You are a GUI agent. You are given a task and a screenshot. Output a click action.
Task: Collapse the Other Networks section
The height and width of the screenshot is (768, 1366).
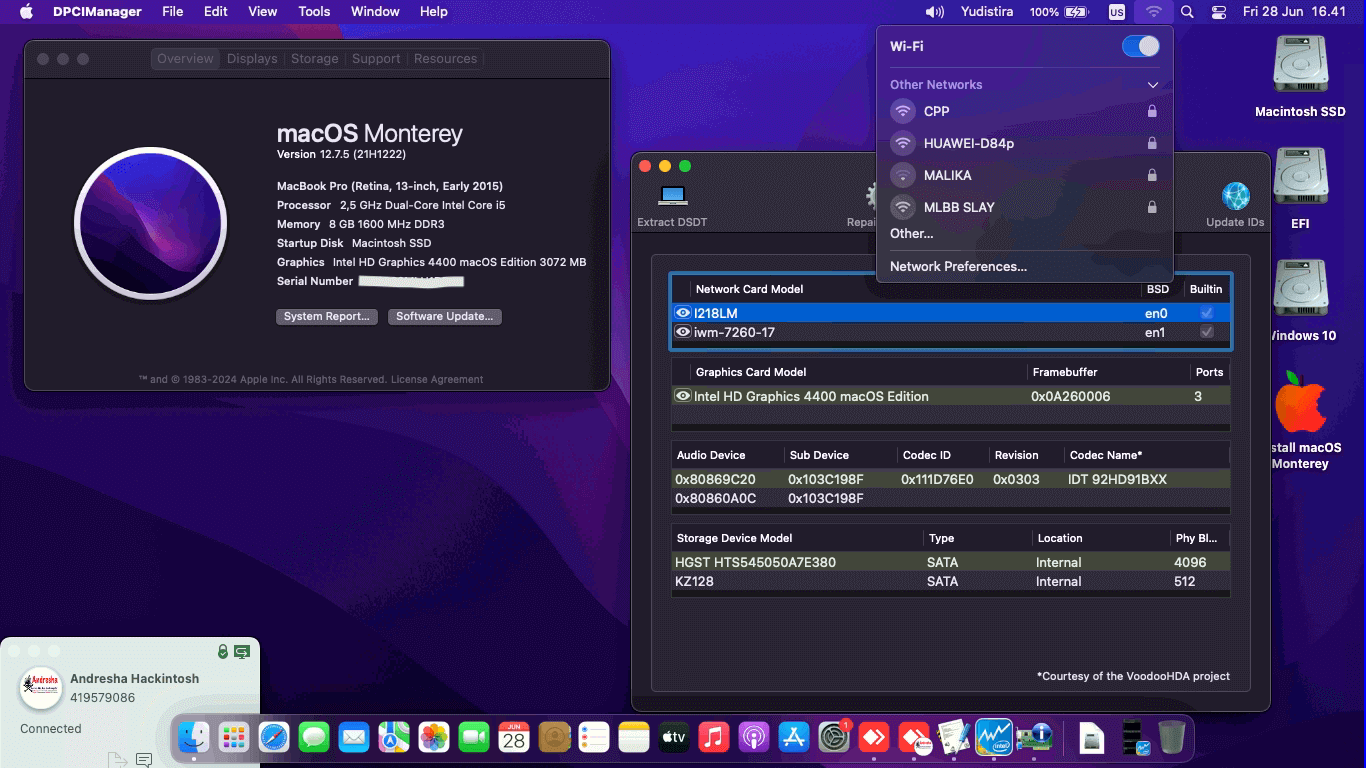tap(1152, 85)
